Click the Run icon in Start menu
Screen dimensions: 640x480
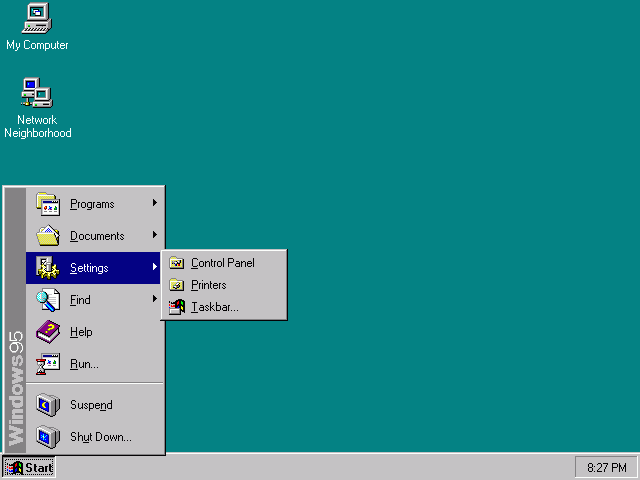coord(48,364)
